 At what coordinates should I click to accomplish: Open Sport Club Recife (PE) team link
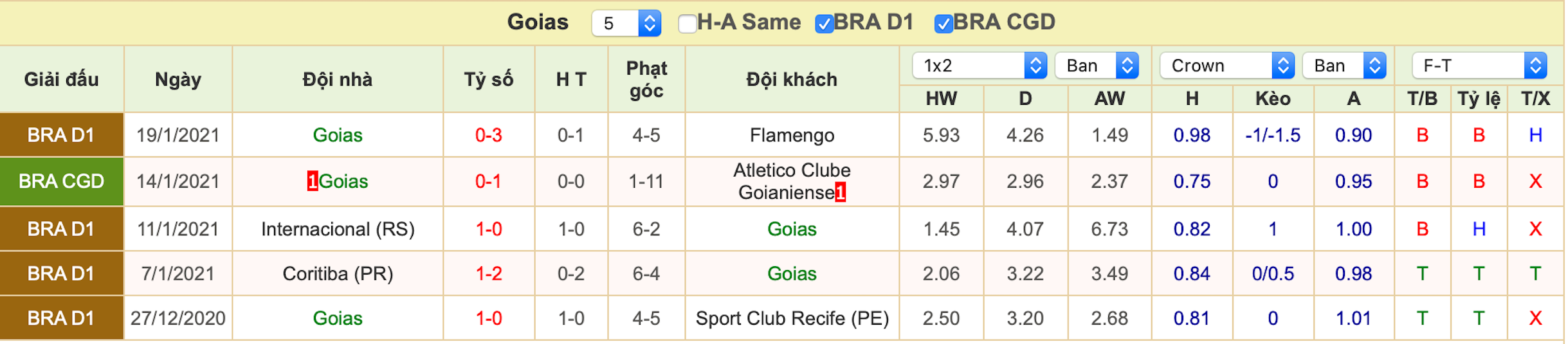point(792,318)
